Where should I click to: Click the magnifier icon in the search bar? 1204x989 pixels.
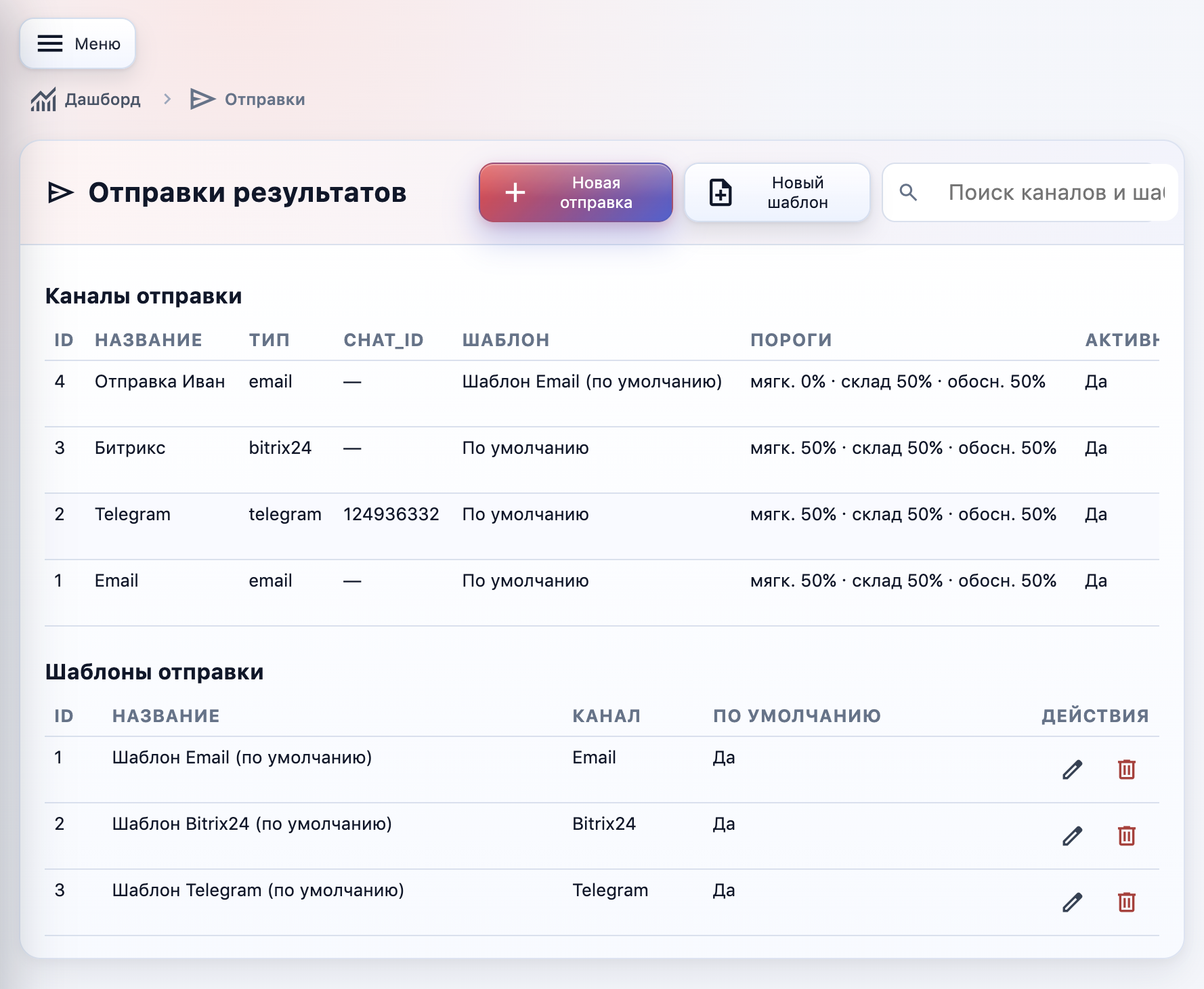pyautogui.click(x=909, y=192)
